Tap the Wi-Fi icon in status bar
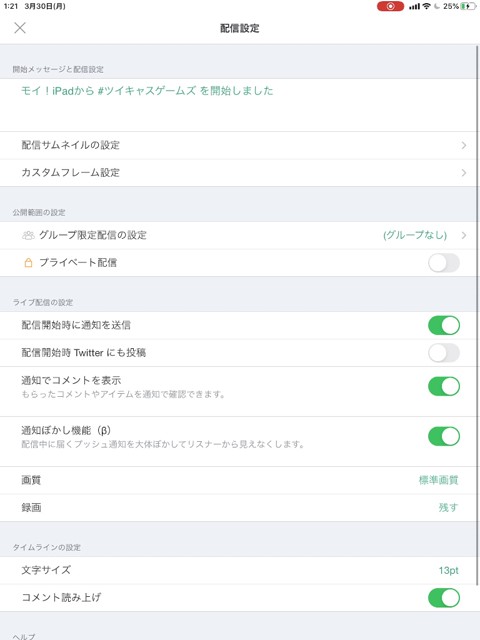This screenshot has width=480, height=640. pyautogui.click(x=427, y=6)
